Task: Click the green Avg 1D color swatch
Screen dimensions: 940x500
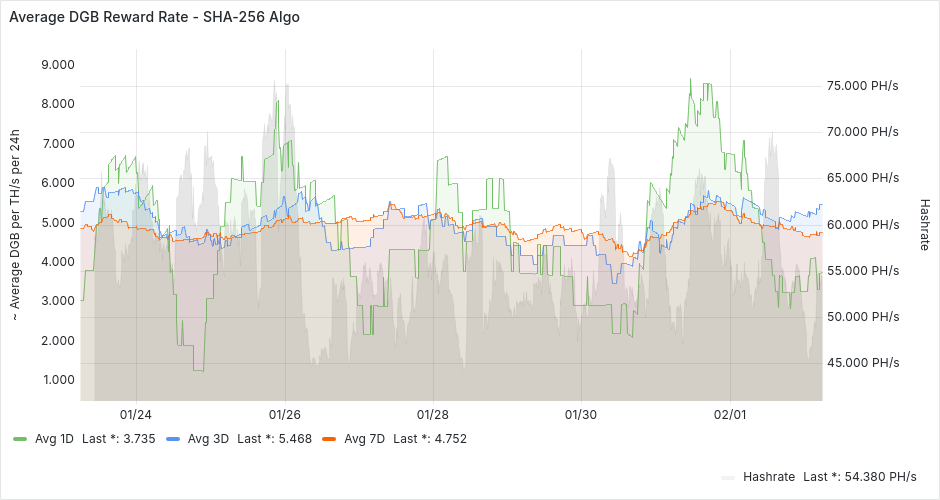Action: click(x=21, y=438)
